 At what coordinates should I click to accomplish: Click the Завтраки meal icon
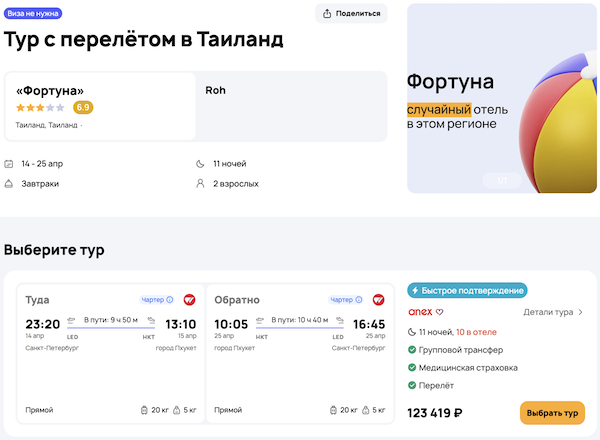9,184
